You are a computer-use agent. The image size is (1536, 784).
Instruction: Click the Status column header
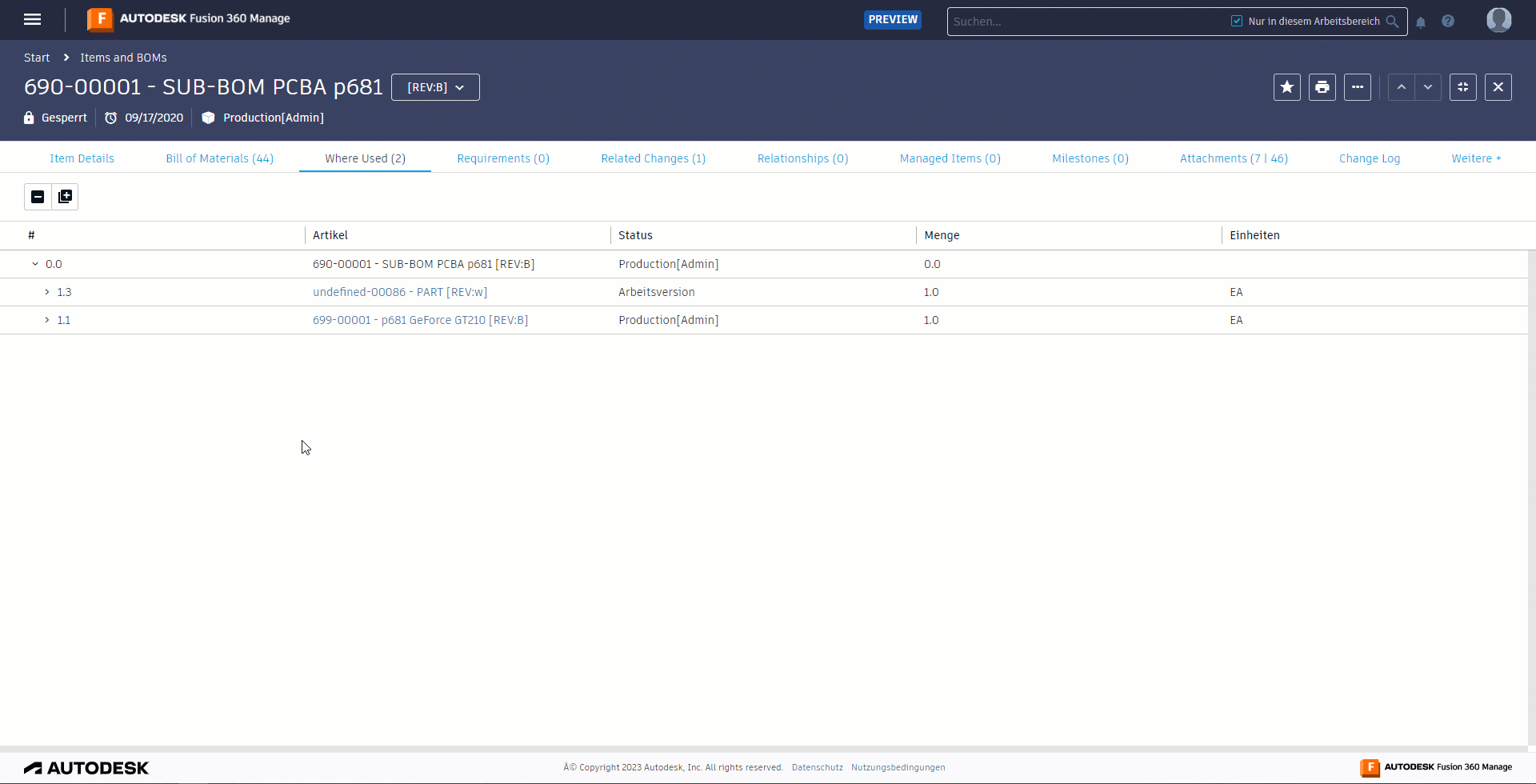(x=635, y=235)
